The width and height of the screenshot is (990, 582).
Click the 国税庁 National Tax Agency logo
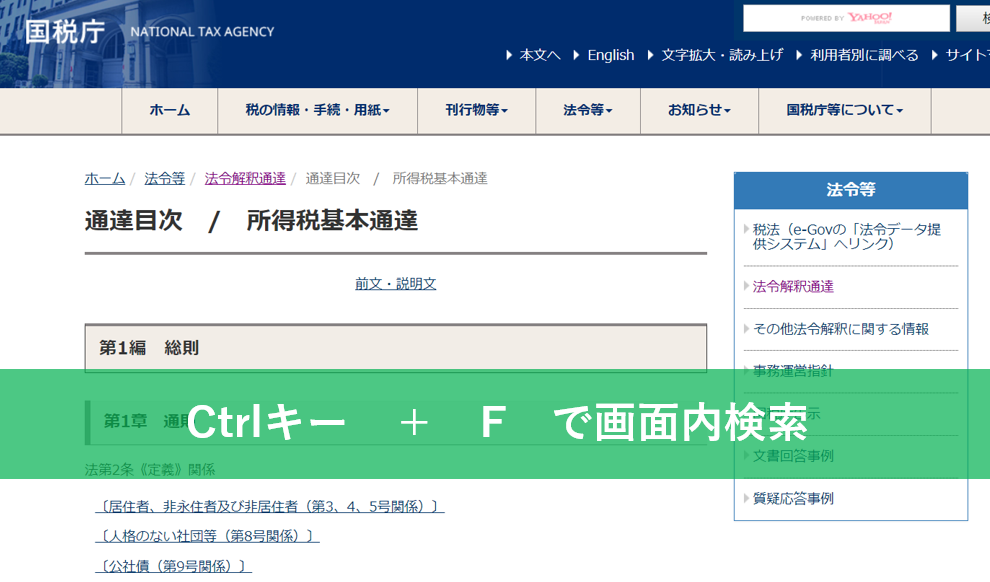tap(150, 31)
